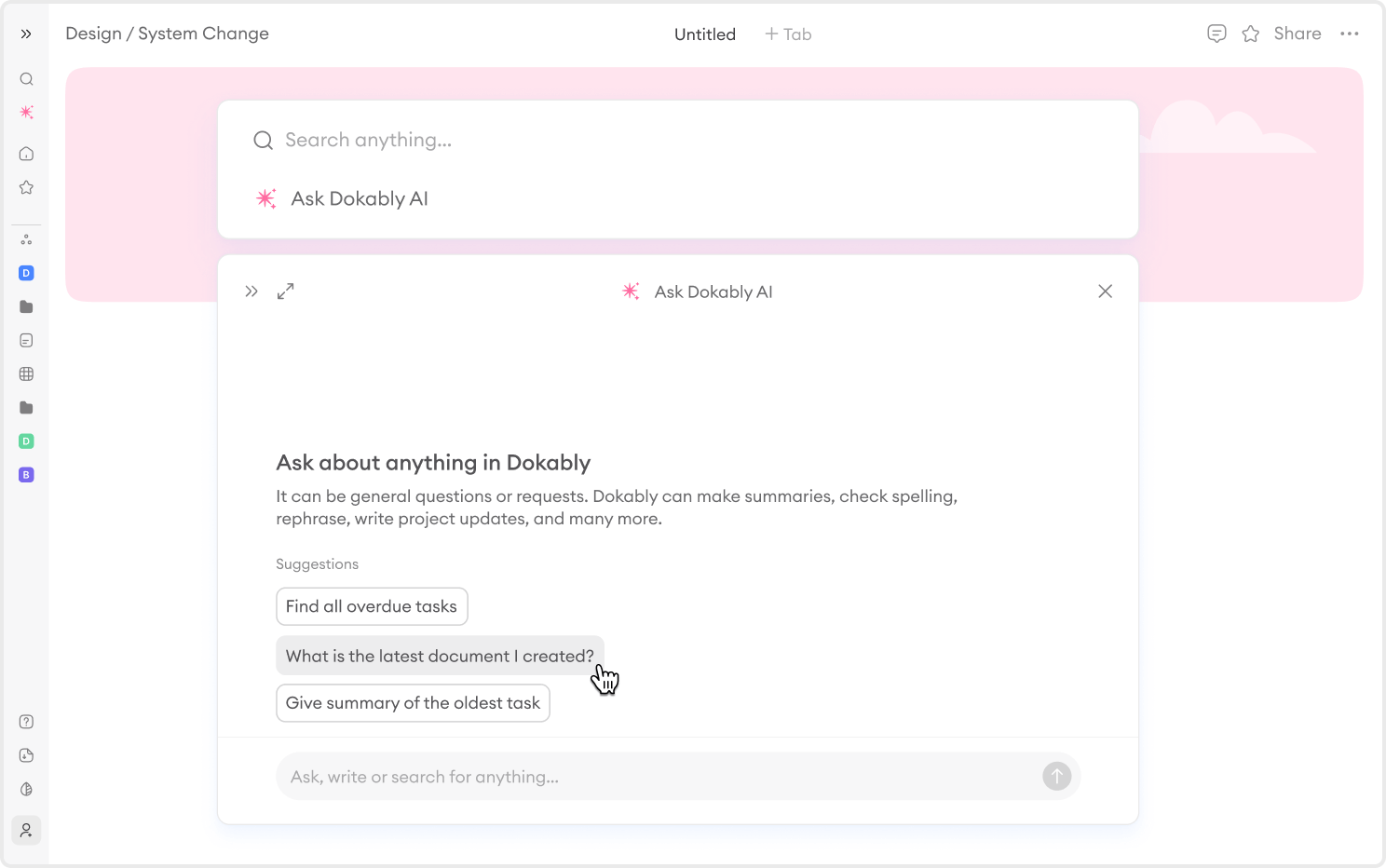Screen dimensions: 1386x868
Task: Click the send arrow button
Action: point(1057,777)
